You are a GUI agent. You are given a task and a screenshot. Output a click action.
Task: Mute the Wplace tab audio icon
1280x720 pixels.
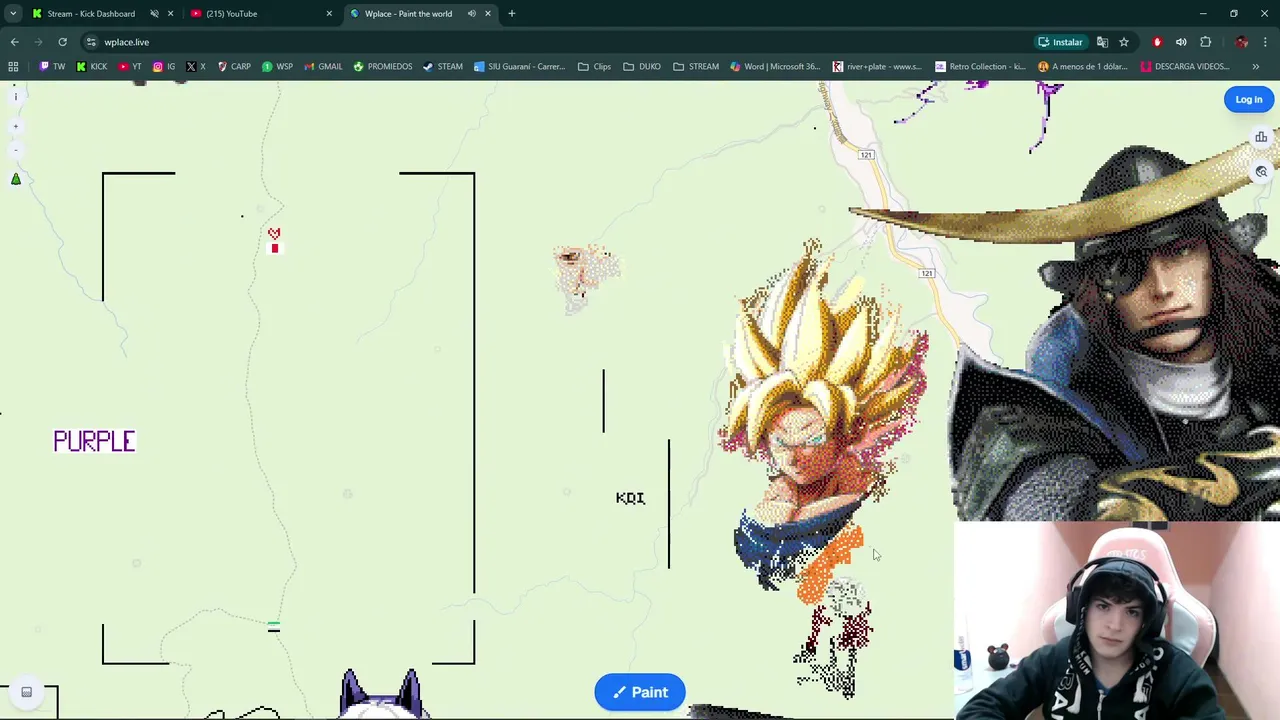pos(471,13)
